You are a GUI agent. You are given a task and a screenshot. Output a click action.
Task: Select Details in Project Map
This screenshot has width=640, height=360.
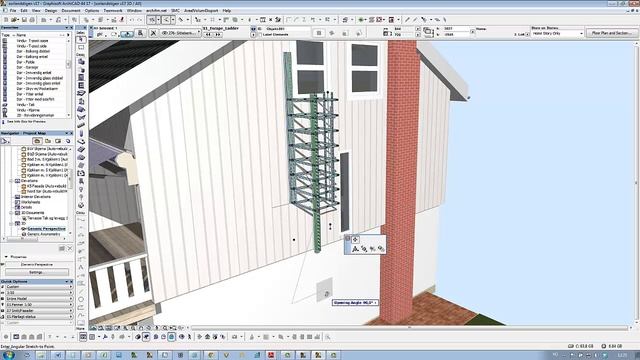(x=26, y=207)
